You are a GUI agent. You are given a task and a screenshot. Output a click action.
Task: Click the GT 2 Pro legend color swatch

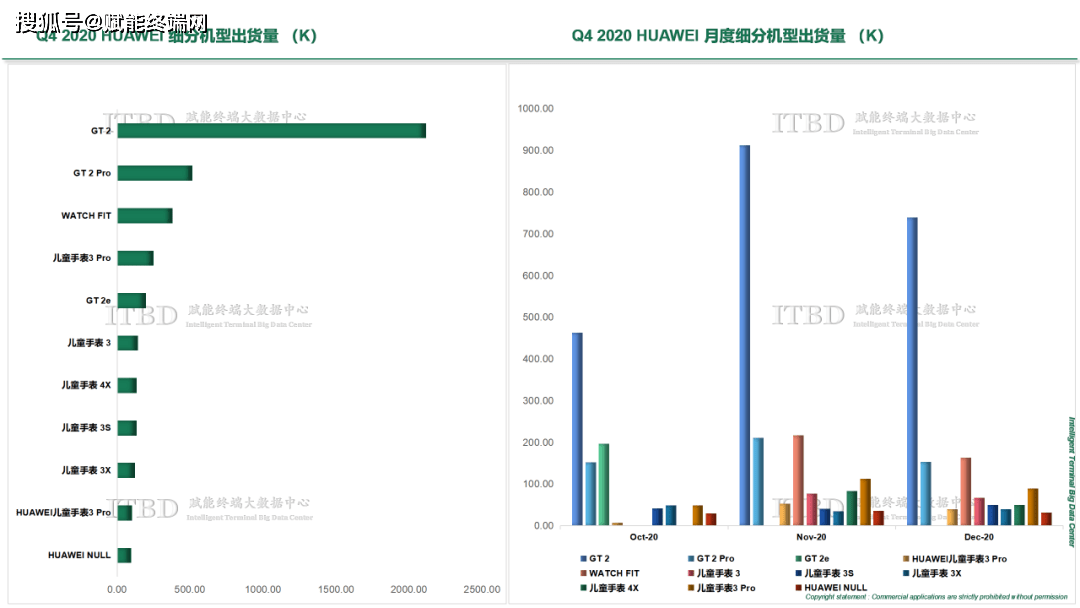pyautogui.click(x=691, y=559)
